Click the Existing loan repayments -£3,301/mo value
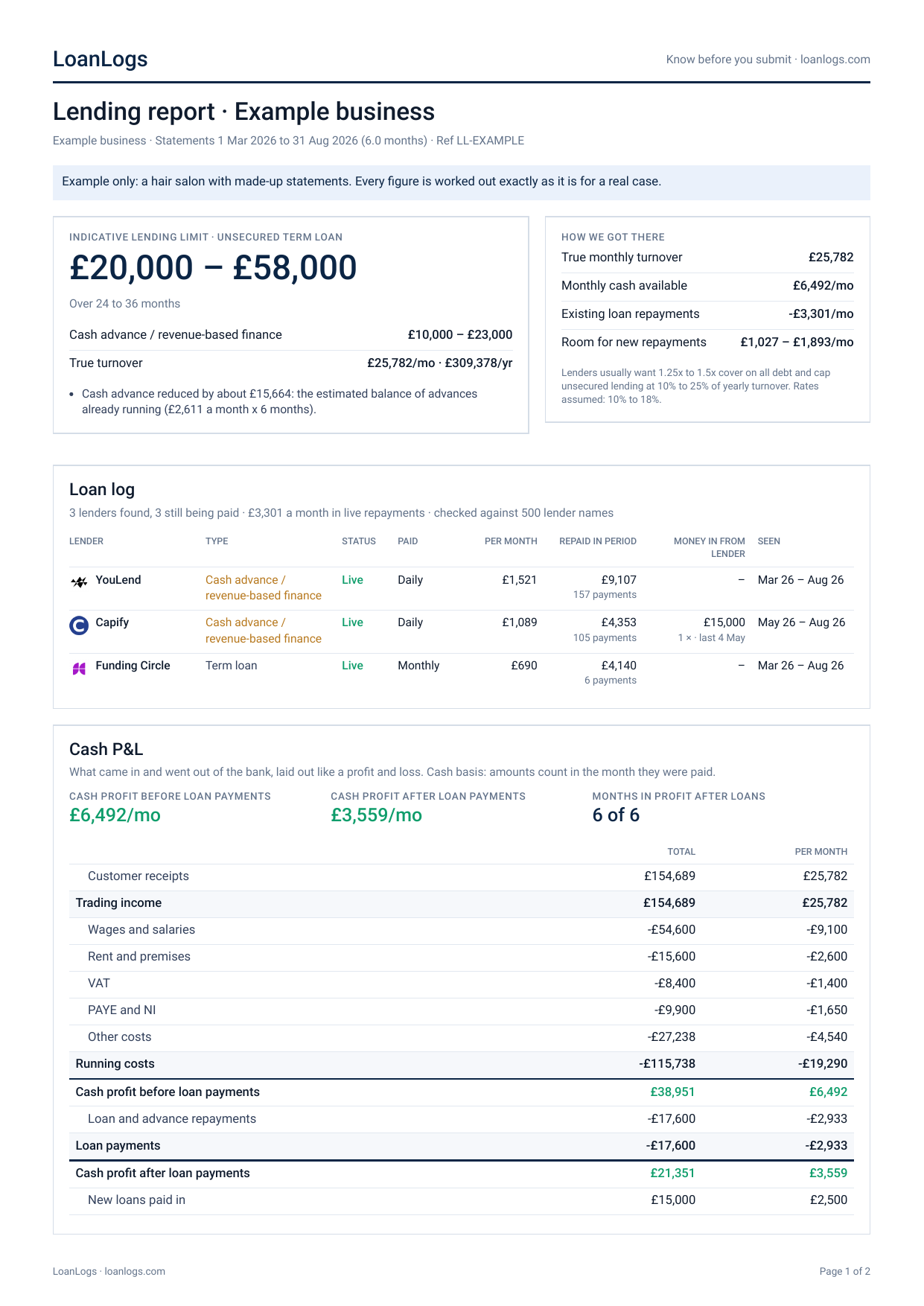Image resolution: width=924 pixels, height=1306 pixels. (821, 314)
